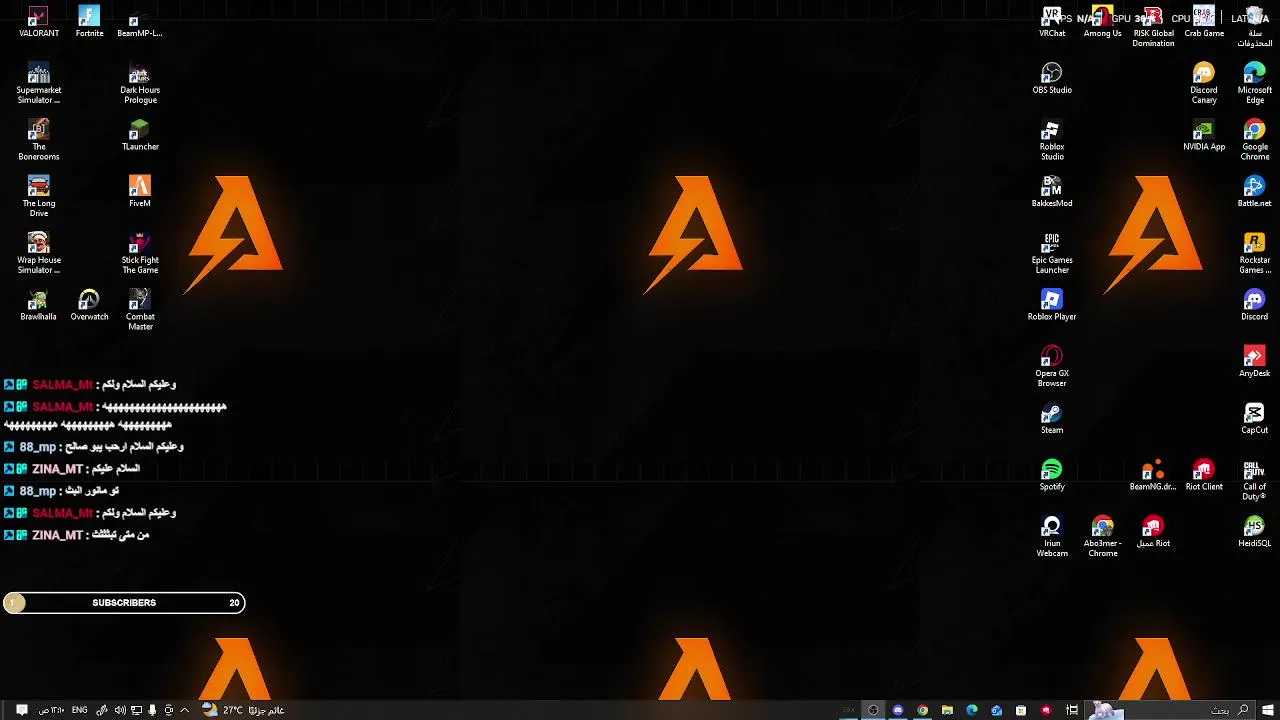Select the عميل Riot desktop icon

tap(1153, 532)
